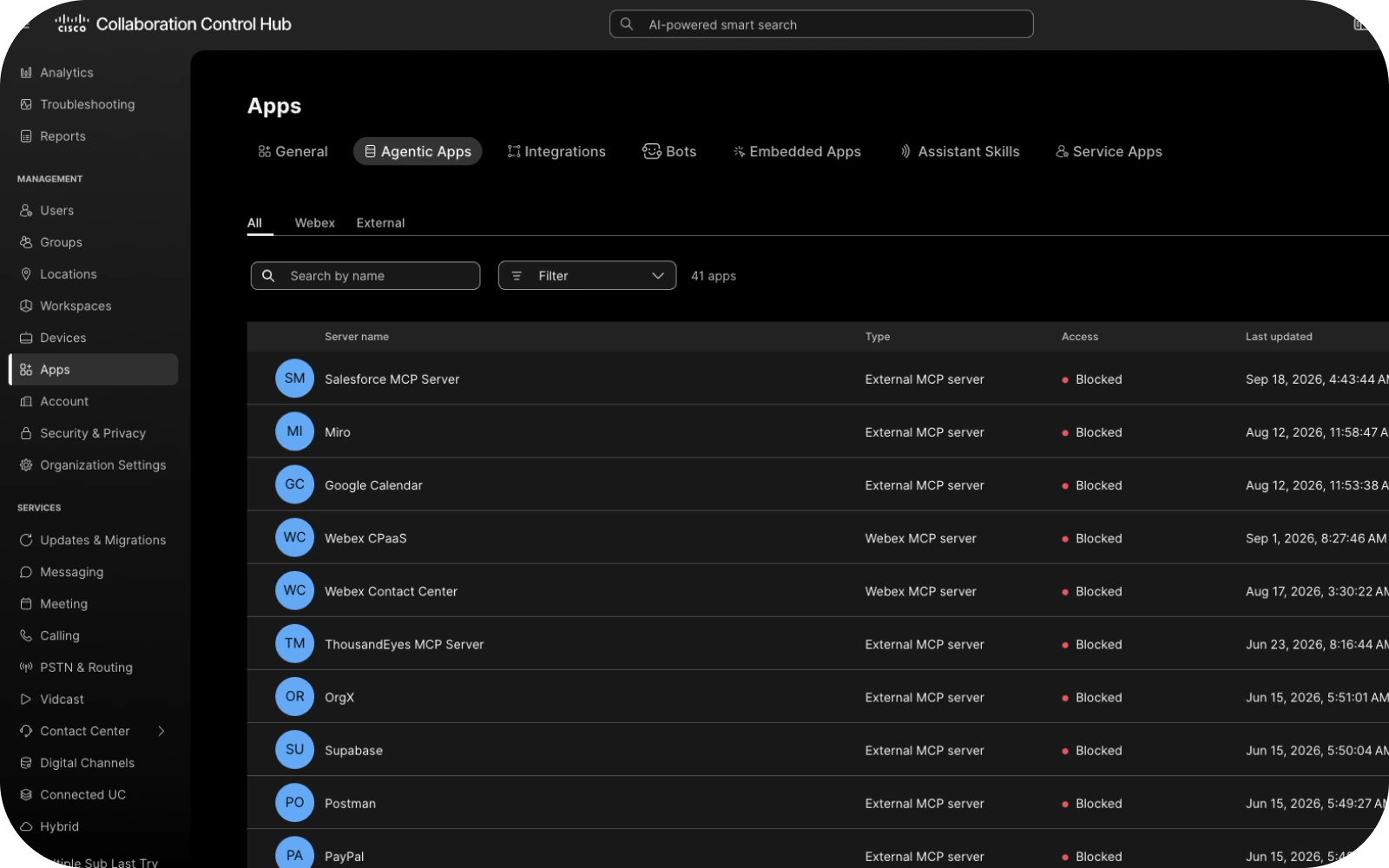Click the MI avatar for Miro

(x=294, y=431)
